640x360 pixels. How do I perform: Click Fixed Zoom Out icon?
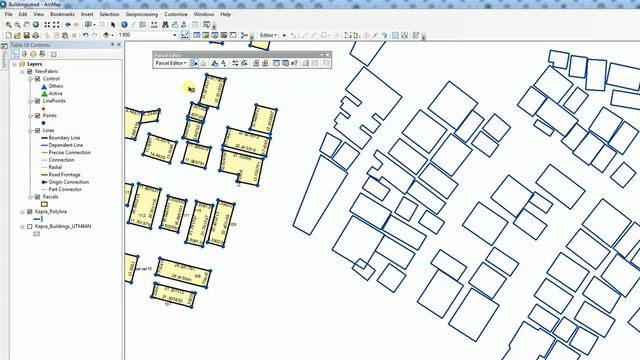pos(56,25)
